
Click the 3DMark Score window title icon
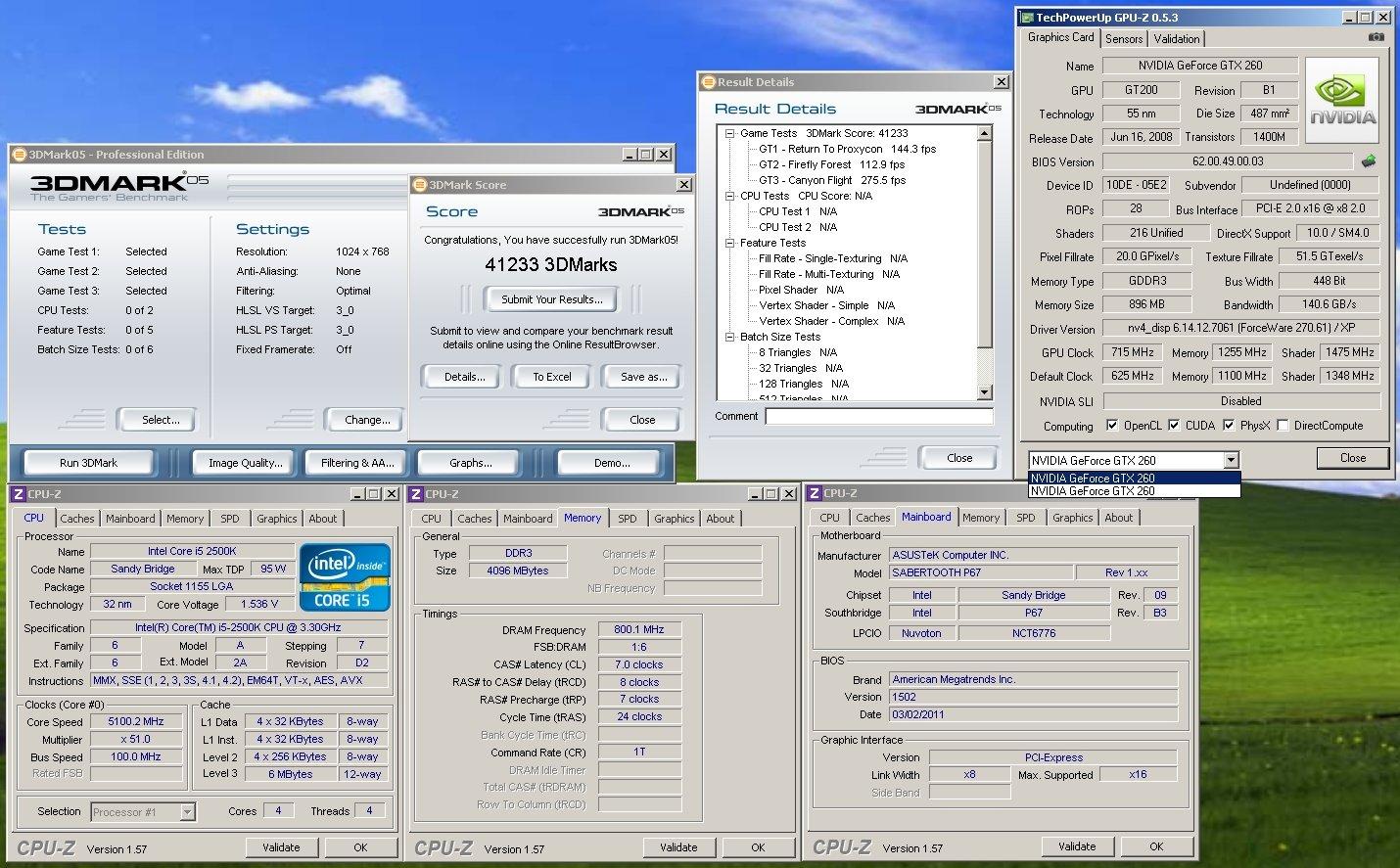pyautogui.click(x=420, y=185)
